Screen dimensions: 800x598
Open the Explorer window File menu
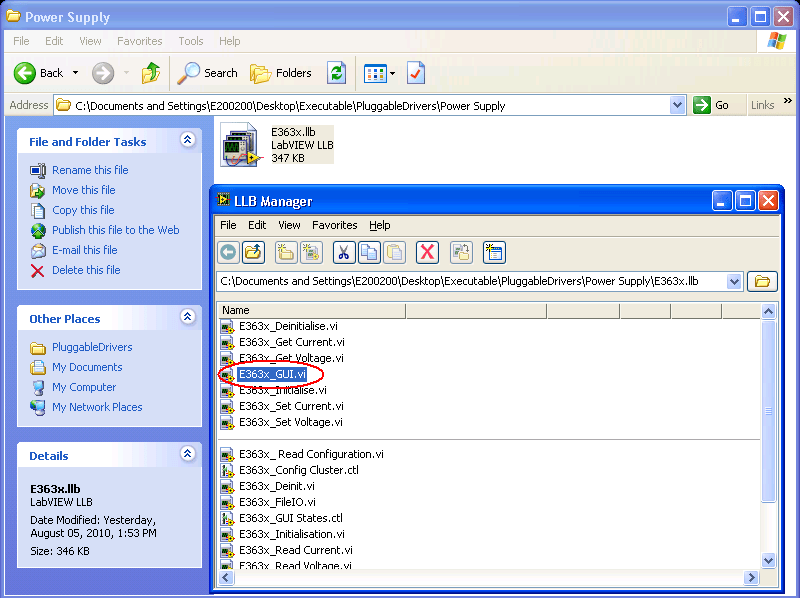click(21, 41)
